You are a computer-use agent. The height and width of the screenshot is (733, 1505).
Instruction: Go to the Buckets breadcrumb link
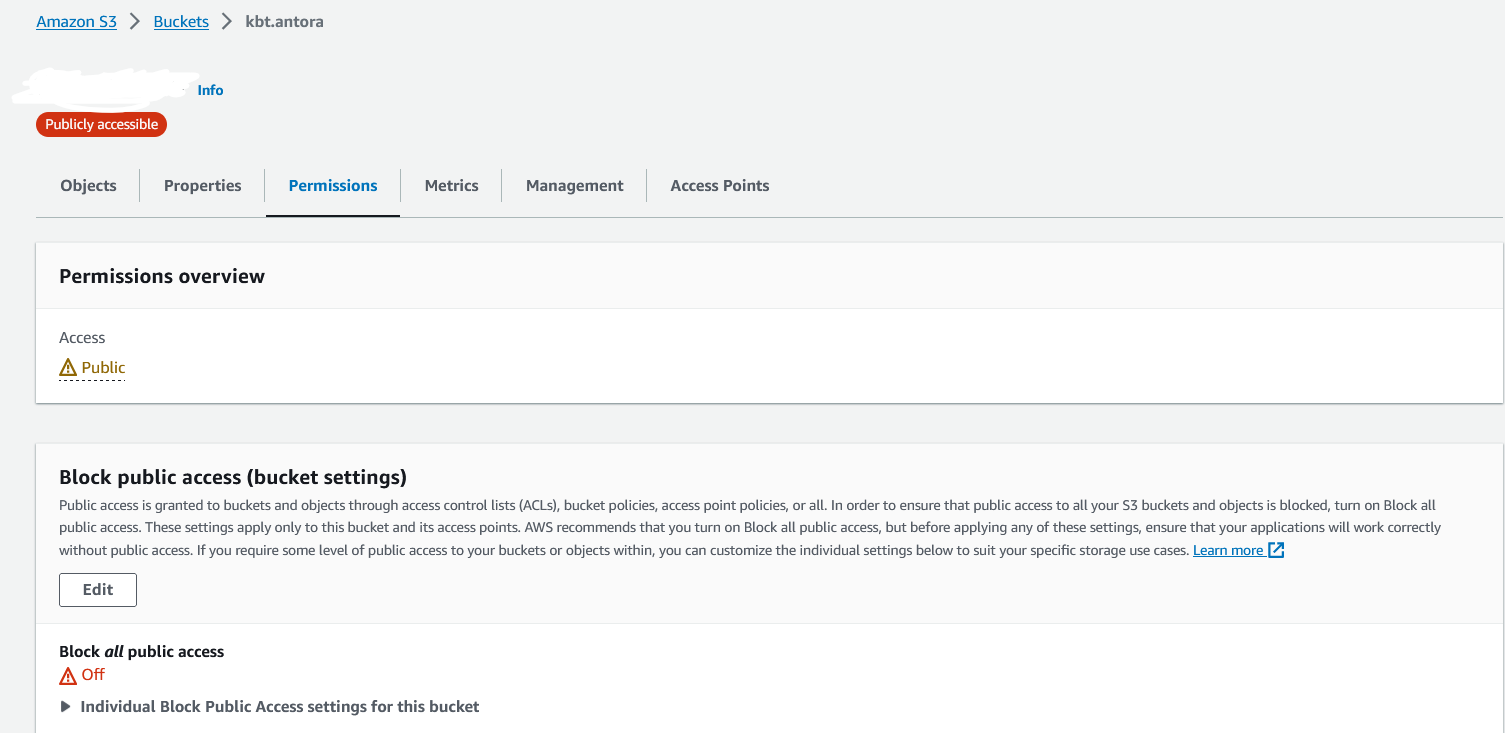[181, 21]
